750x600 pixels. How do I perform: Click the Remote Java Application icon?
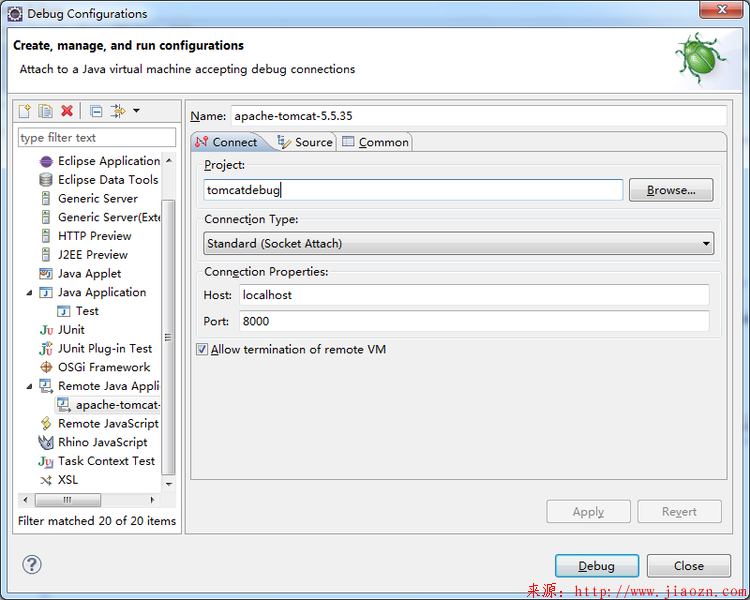[x=46, y=386]
